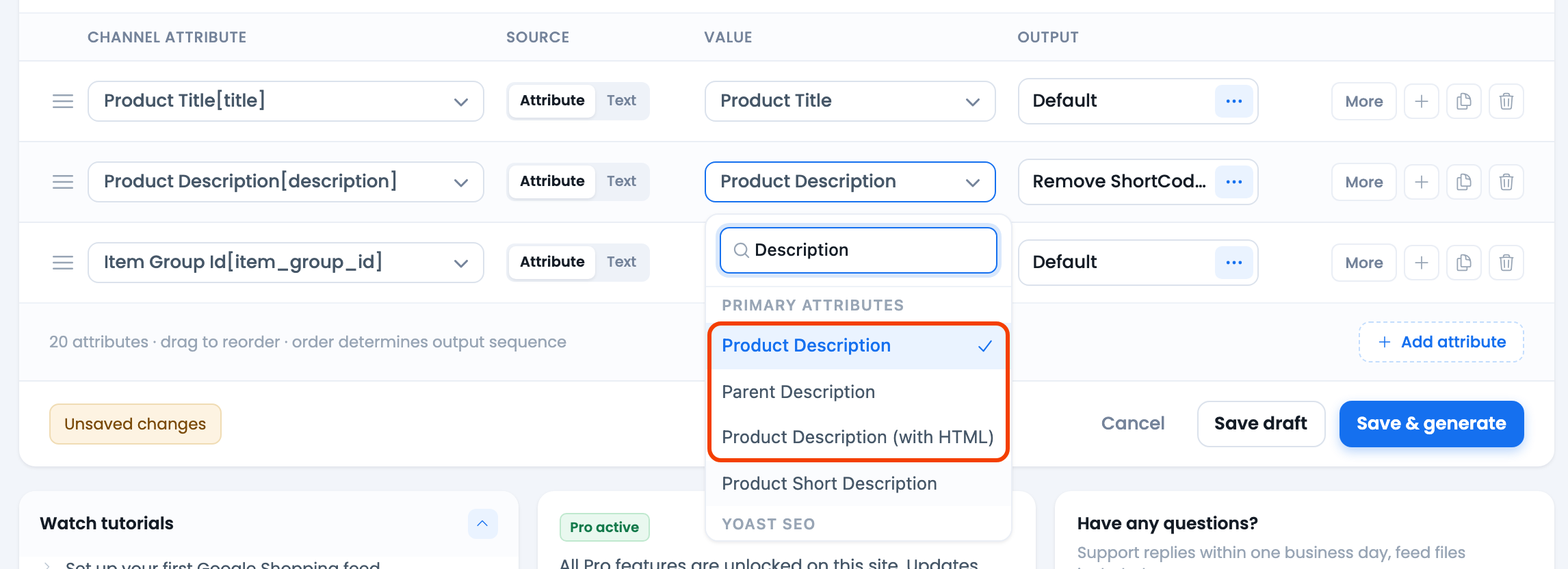Click More on the Item Group Id row
The image size is (1568, 569).
pos(1364,263)
